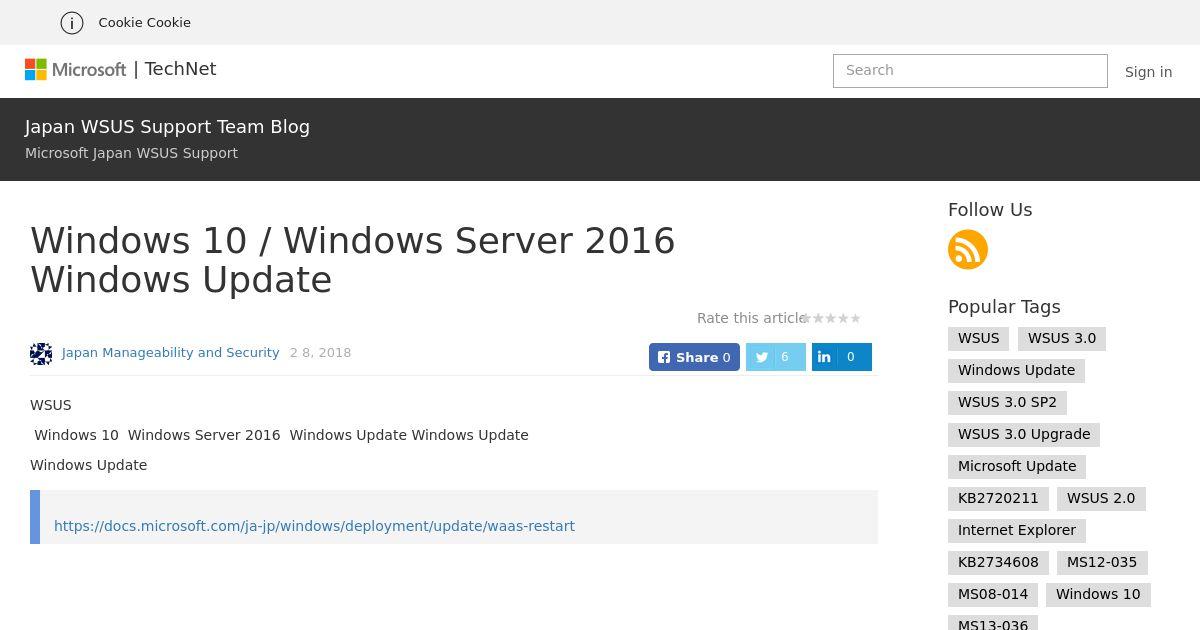Click the cookie info icon
This screenshot has width=1200, height=630.
(x=72, y=22)
